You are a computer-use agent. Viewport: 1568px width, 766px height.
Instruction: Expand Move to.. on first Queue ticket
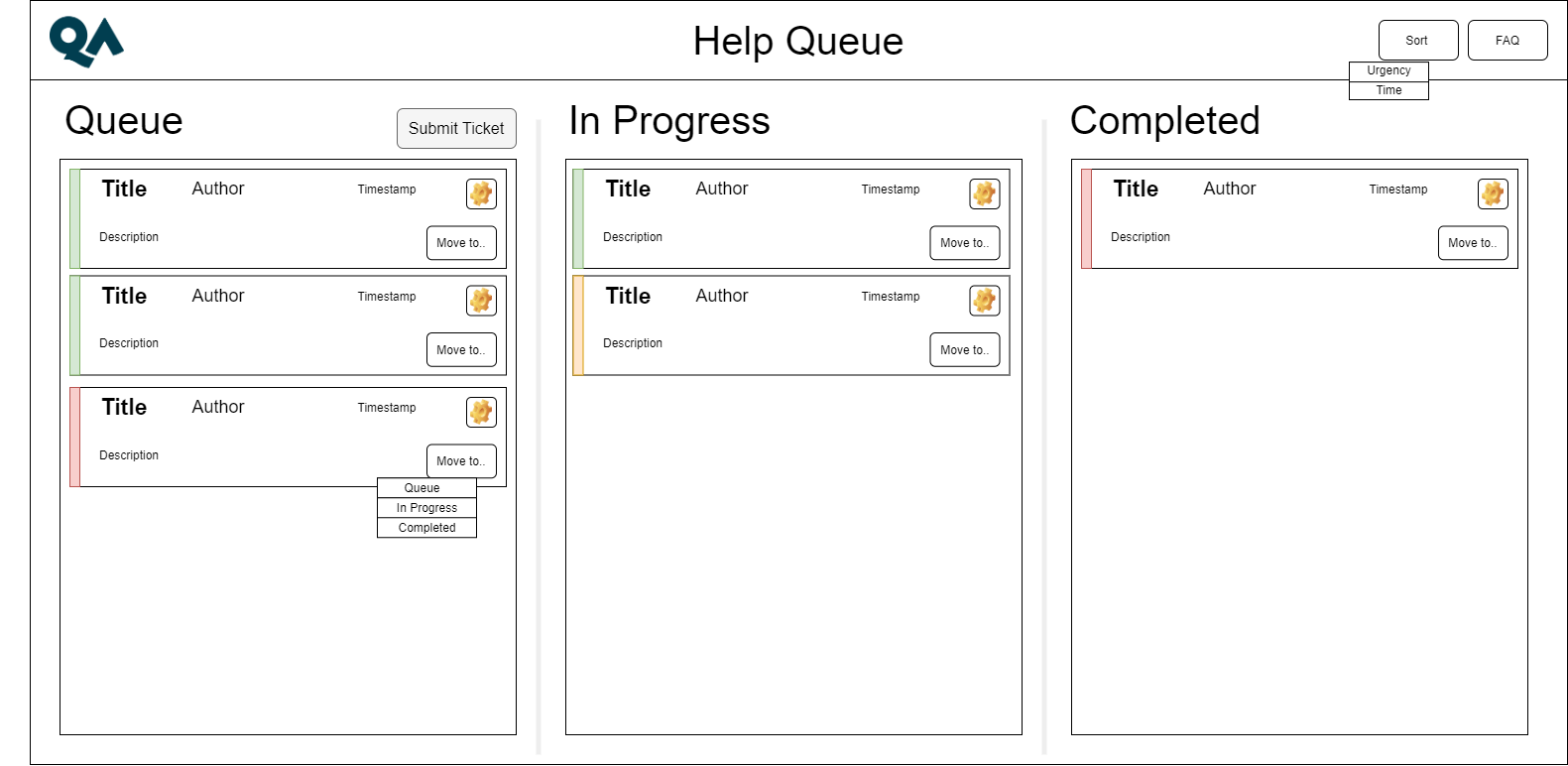(x=461, y=243)
